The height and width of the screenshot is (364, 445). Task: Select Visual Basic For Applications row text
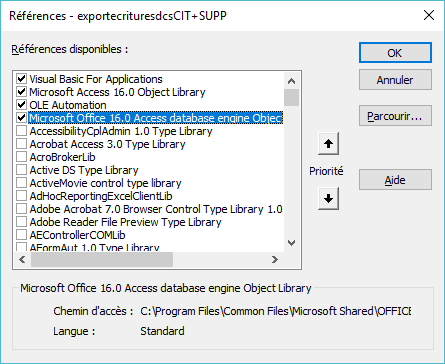(96, 79)
